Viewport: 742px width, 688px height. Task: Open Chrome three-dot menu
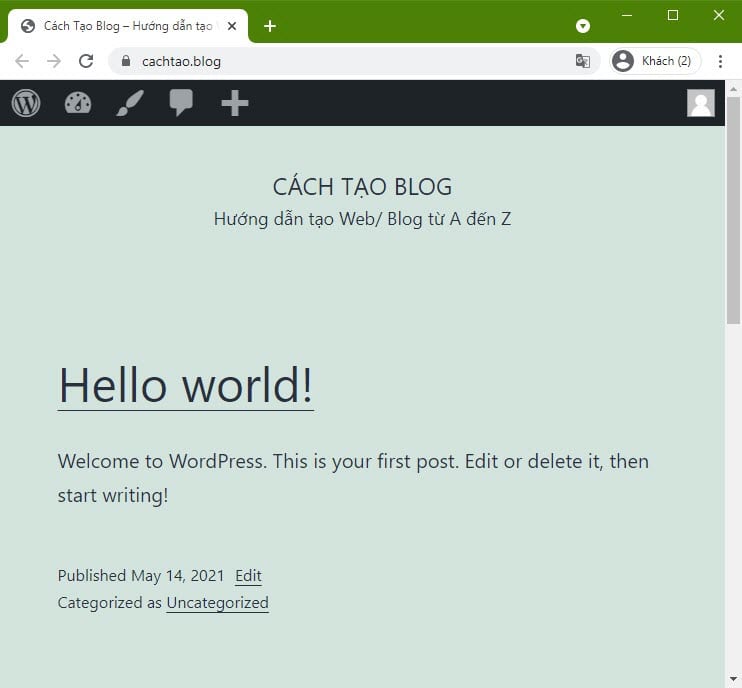720,61
